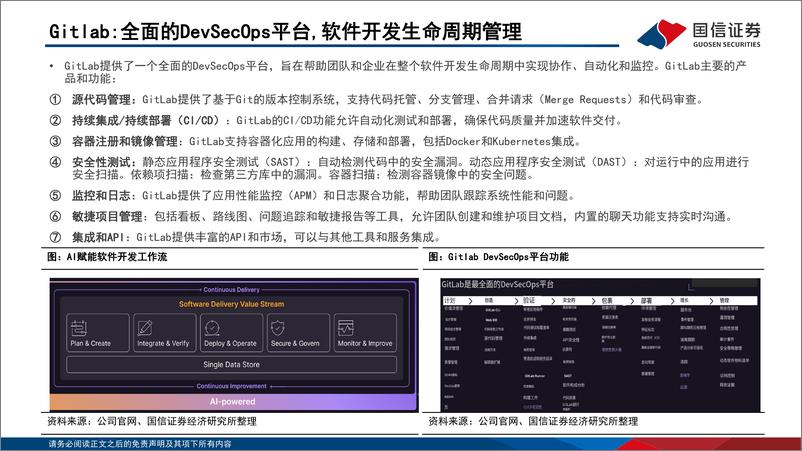
Task: Choose the Secure & Govern shield icon
Action: [278, 328]
